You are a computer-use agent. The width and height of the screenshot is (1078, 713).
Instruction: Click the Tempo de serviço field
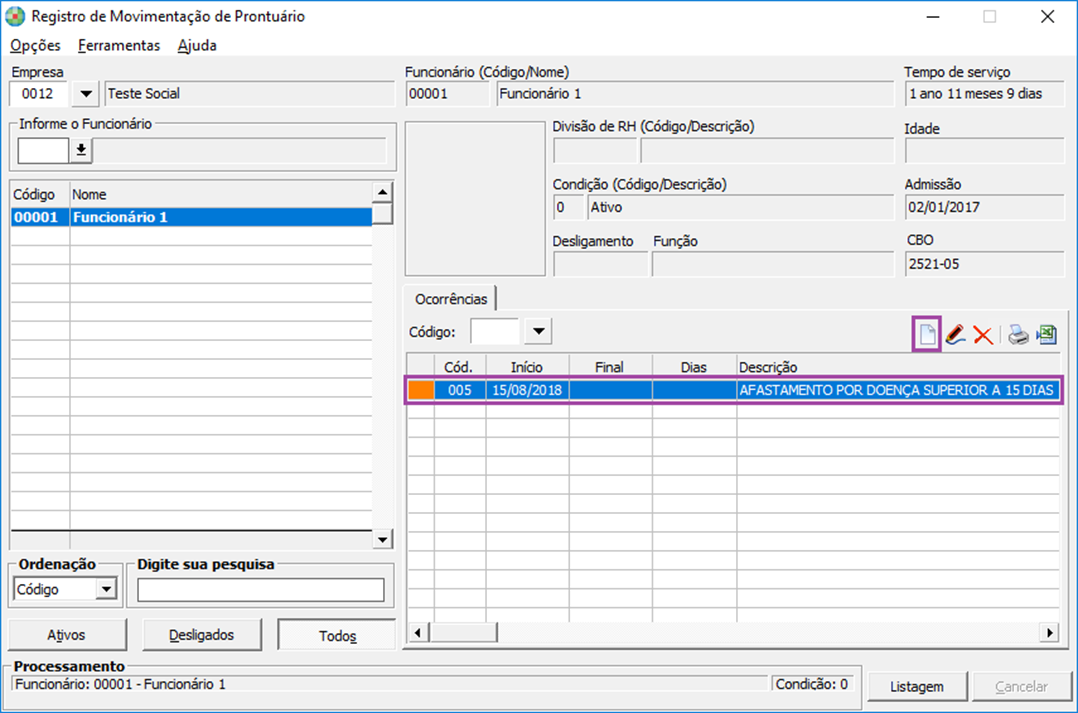984,94
